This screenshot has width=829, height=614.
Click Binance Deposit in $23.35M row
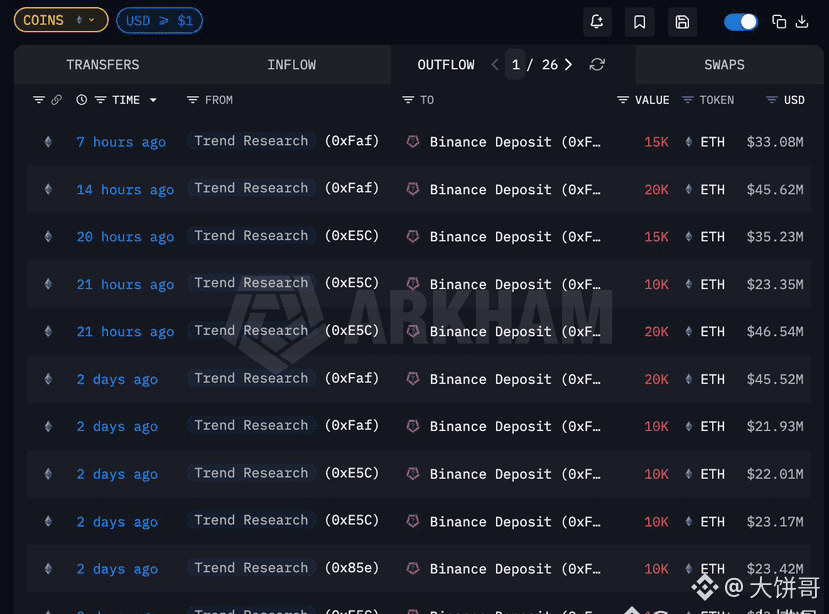(515, 284)
